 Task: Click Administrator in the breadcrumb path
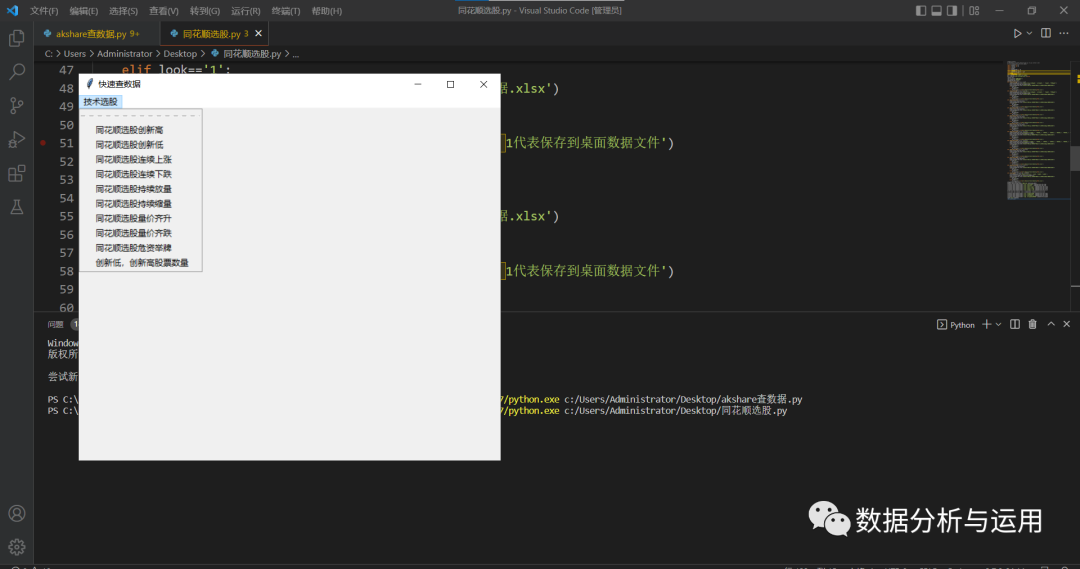(x=125, y=54)
